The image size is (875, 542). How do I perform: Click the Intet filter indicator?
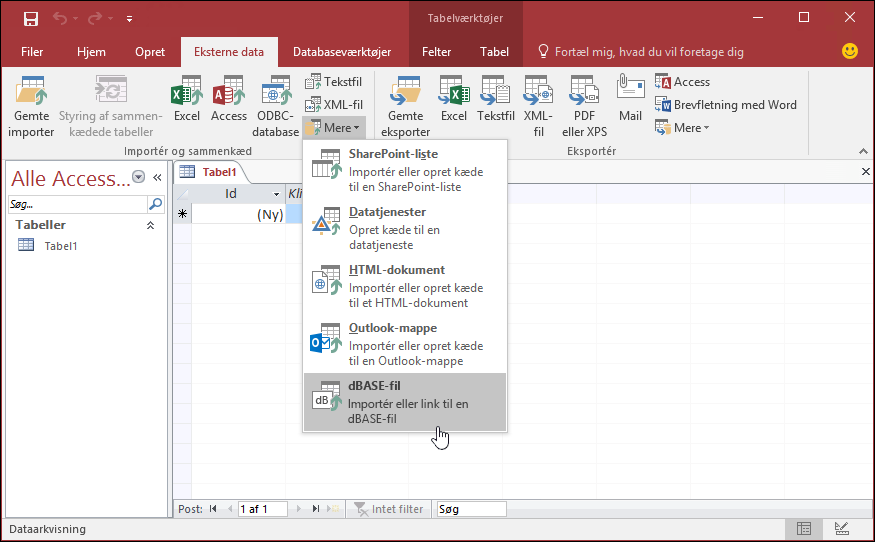pyautogui.click(x=389, y=509)
